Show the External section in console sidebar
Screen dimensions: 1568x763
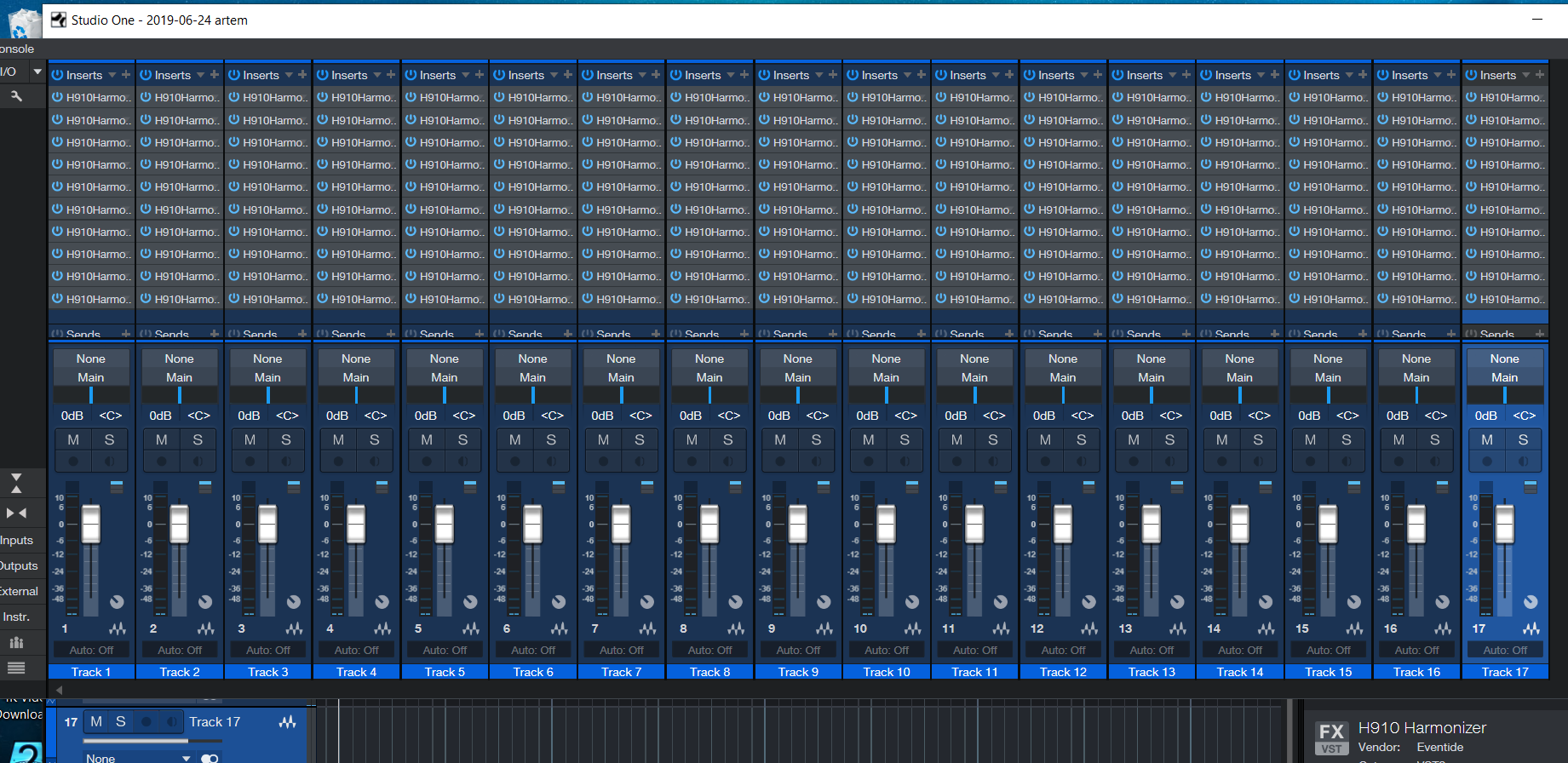point(19,591)
